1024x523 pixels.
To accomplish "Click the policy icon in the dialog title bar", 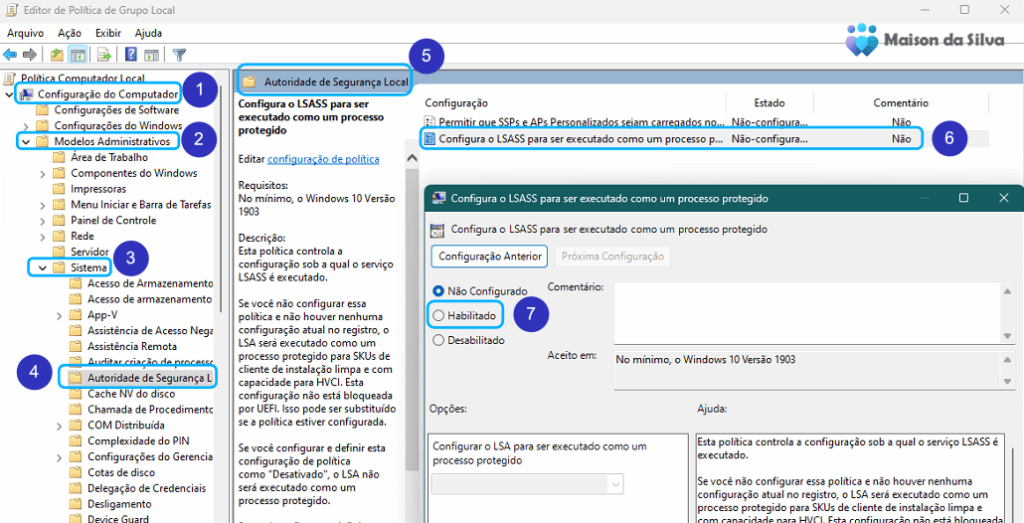I will (x=440, y=198).
